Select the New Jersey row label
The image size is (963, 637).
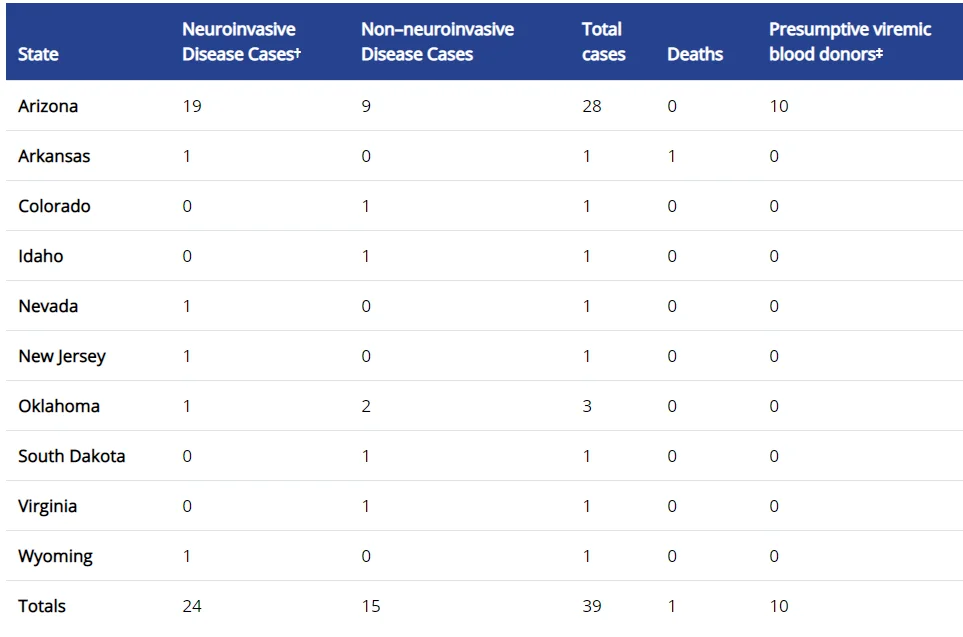[x=62, y=356]
